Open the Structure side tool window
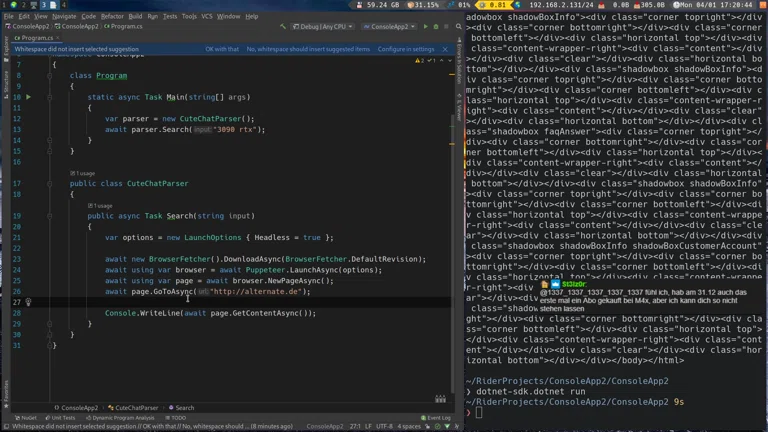The height and width of the screenshot is (432, 768). (x=5, y=84)
